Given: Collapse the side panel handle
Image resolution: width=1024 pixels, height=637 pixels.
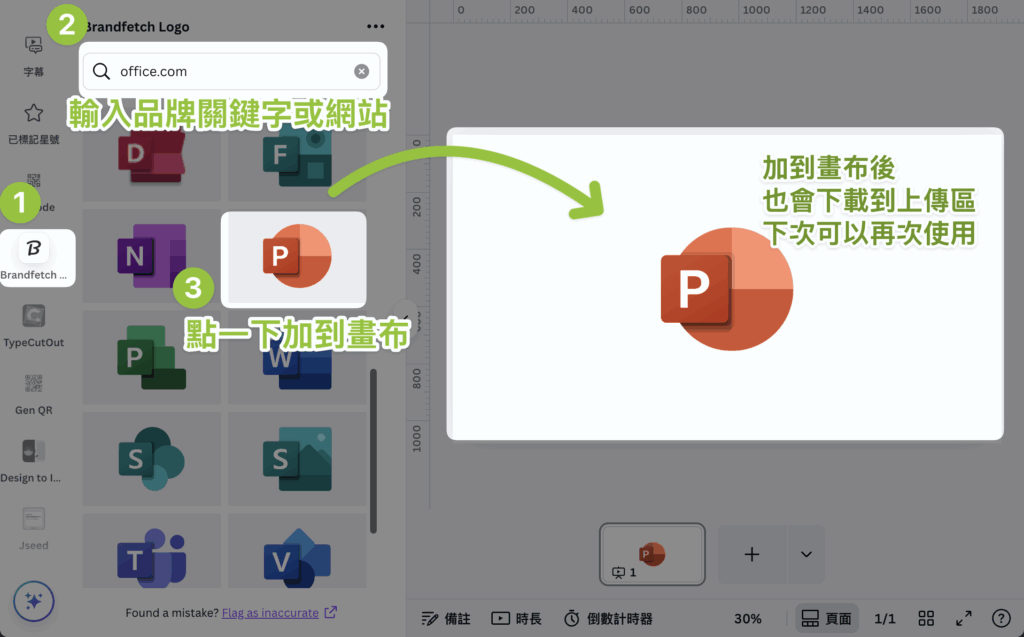Looking at the screenshot, I should (x=406, y=318).
